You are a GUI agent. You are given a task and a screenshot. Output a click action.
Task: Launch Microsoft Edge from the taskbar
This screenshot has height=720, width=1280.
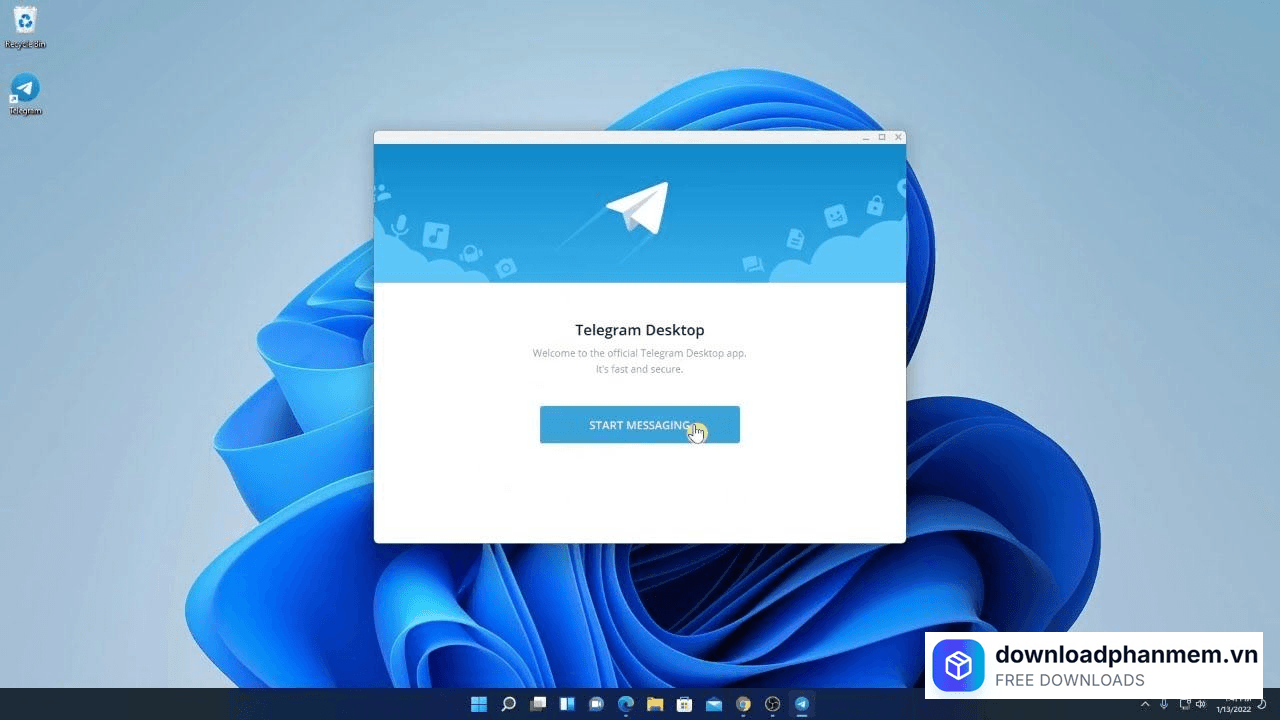coord(626,703)
